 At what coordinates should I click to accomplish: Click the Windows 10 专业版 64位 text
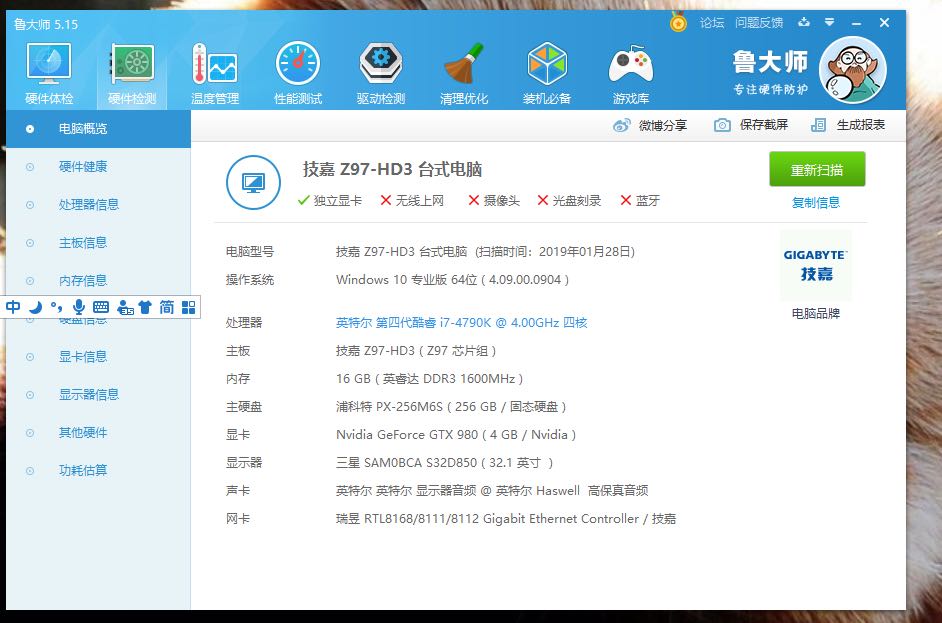(452, 280)
